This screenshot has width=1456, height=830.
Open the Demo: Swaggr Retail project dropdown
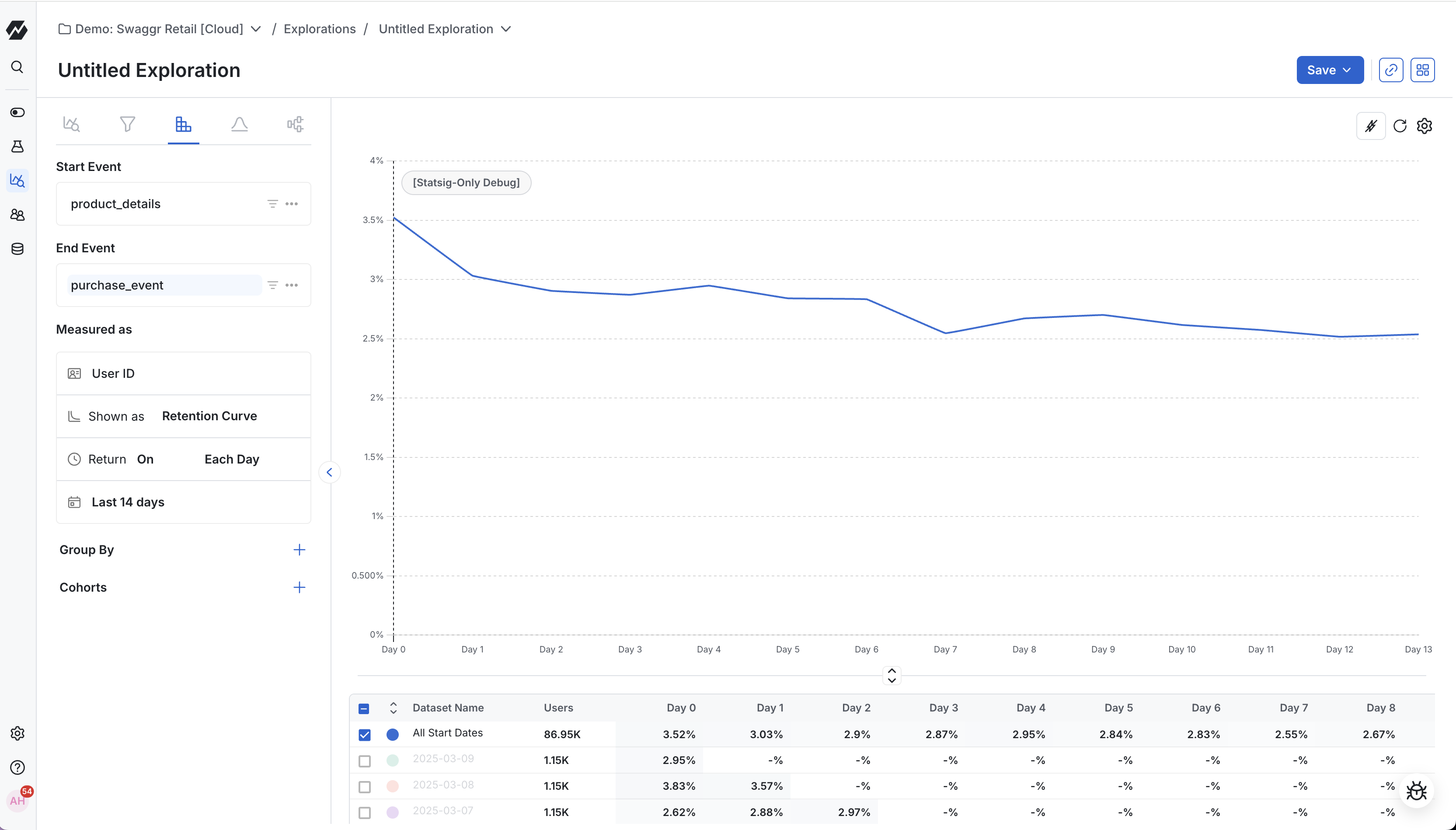tap(256, 28)
